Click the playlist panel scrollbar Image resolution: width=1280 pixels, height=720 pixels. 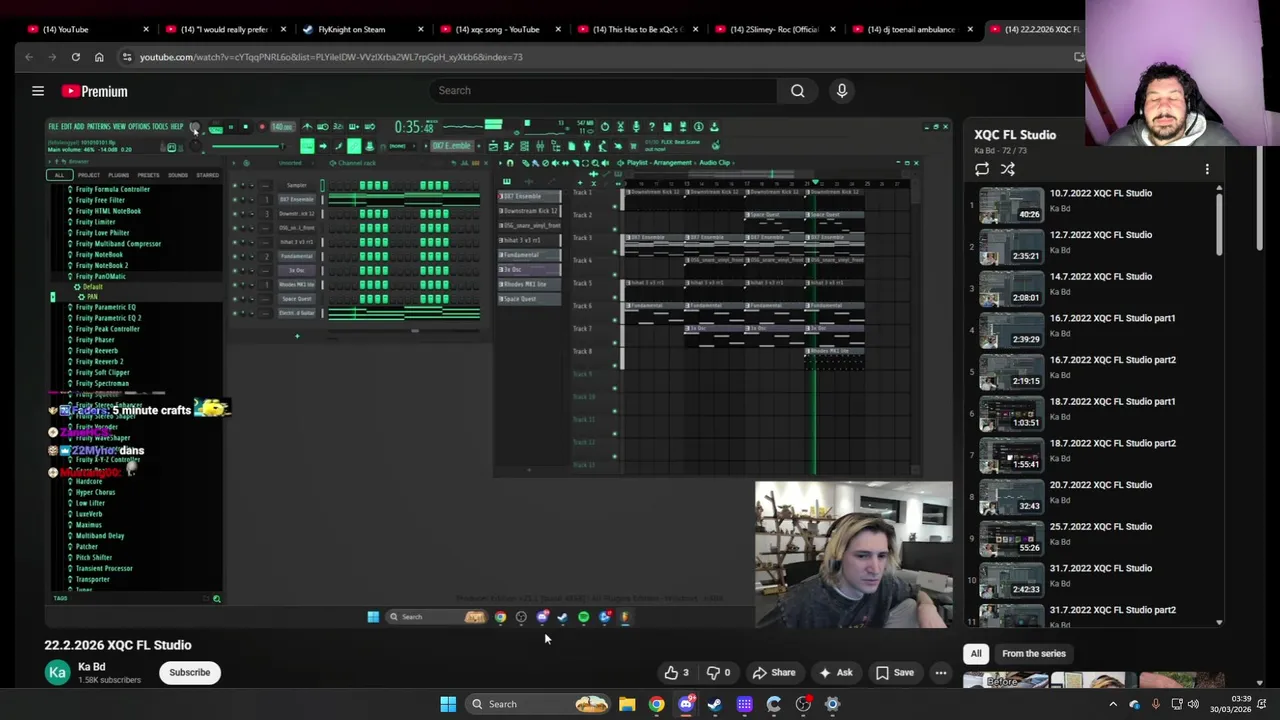click(1219, 225)
